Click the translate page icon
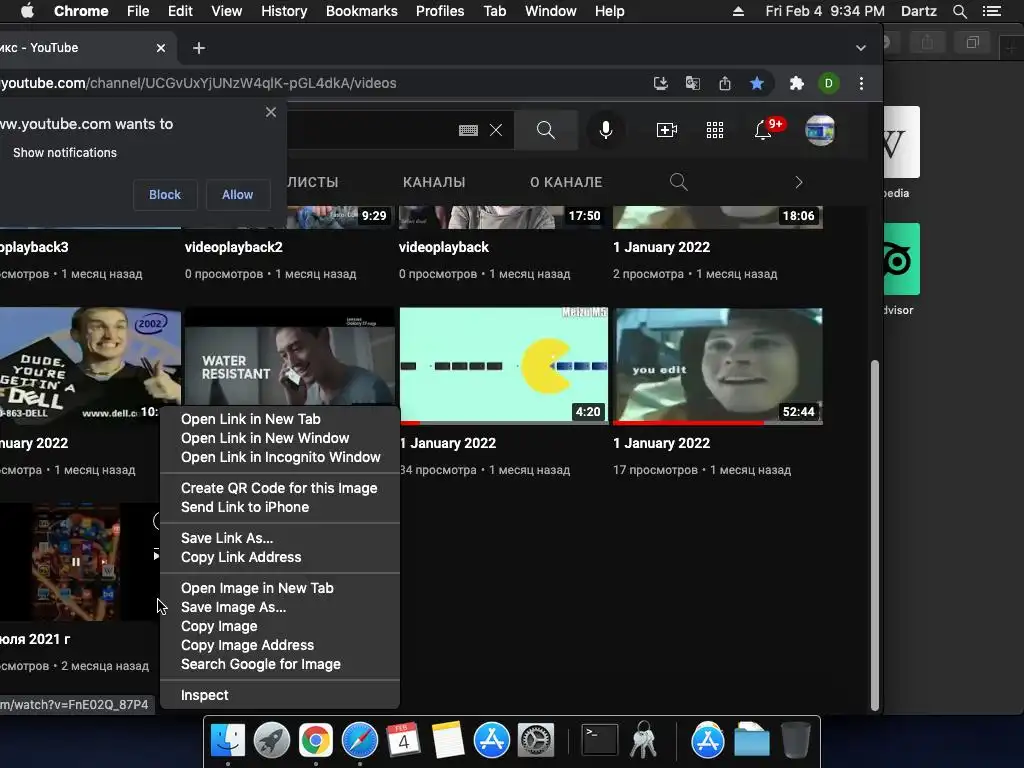This screenshot has height=768, width=1024. click(692, 83)
